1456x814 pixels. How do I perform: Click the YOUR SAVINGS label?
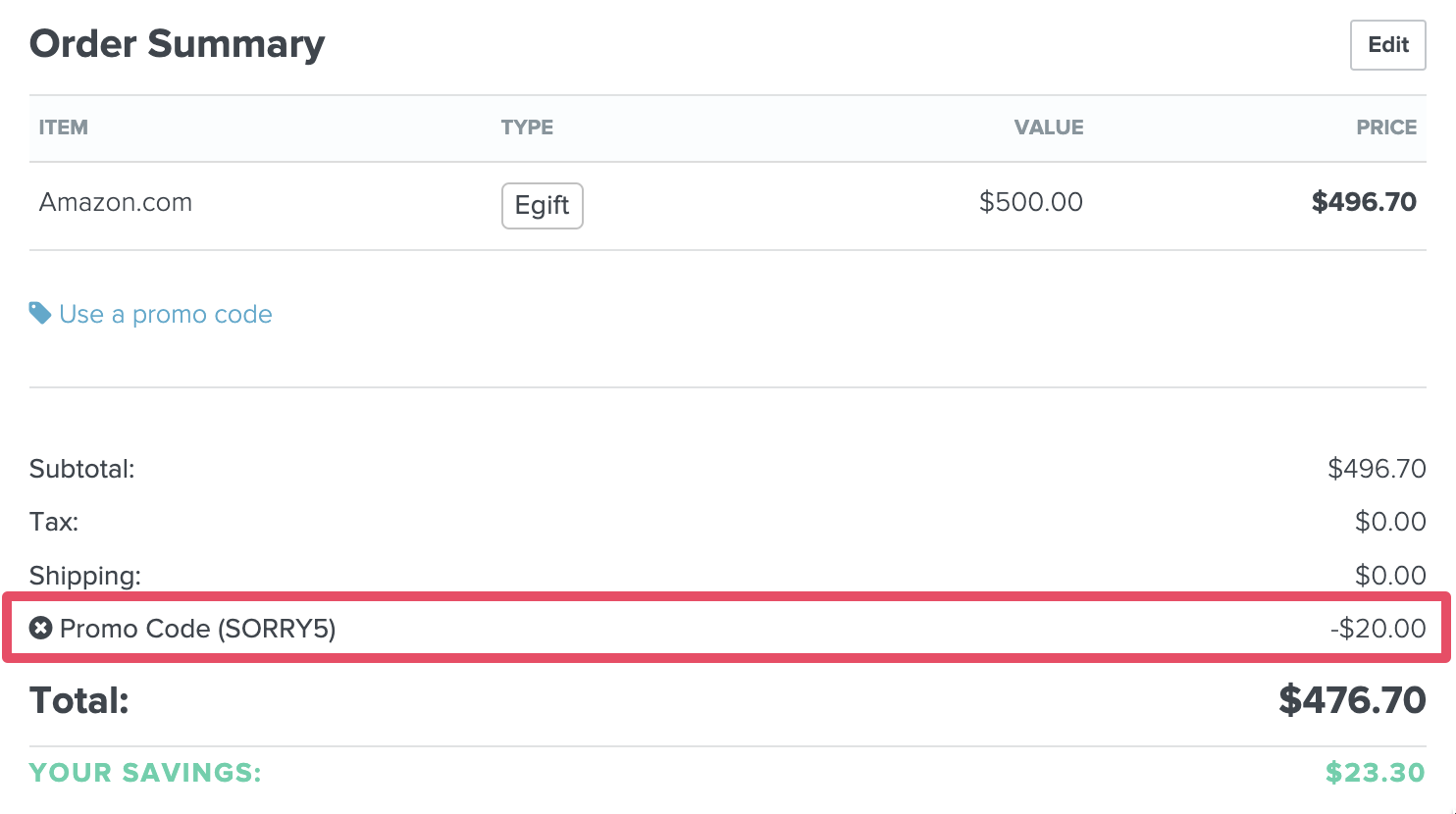(x=145, y=773)
